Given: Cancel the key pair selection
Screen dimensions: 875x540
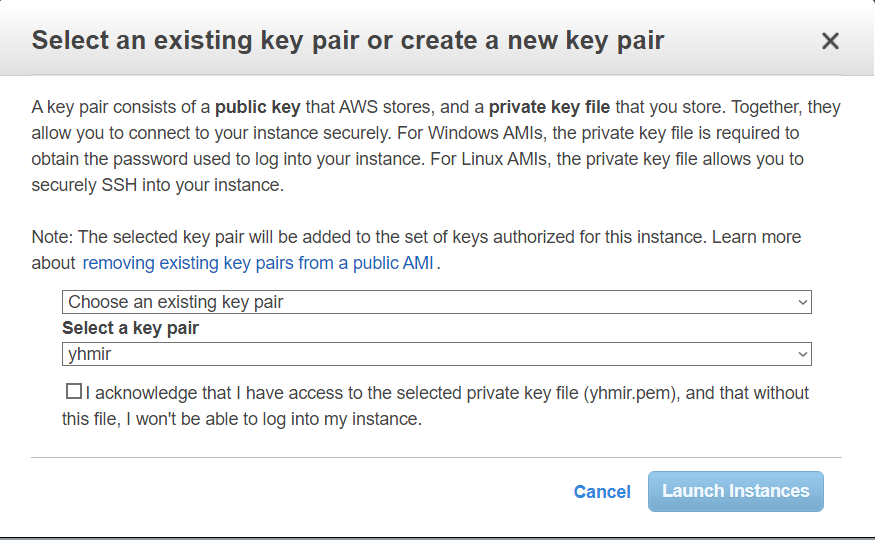Looking at the screenshot, I should click(x=602, y=492).
